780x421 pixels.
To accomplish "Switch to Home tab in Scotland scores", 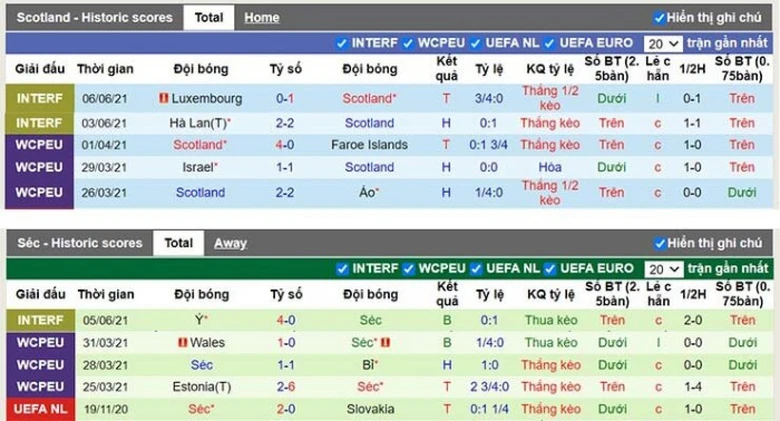I will (x=262, y=18).
